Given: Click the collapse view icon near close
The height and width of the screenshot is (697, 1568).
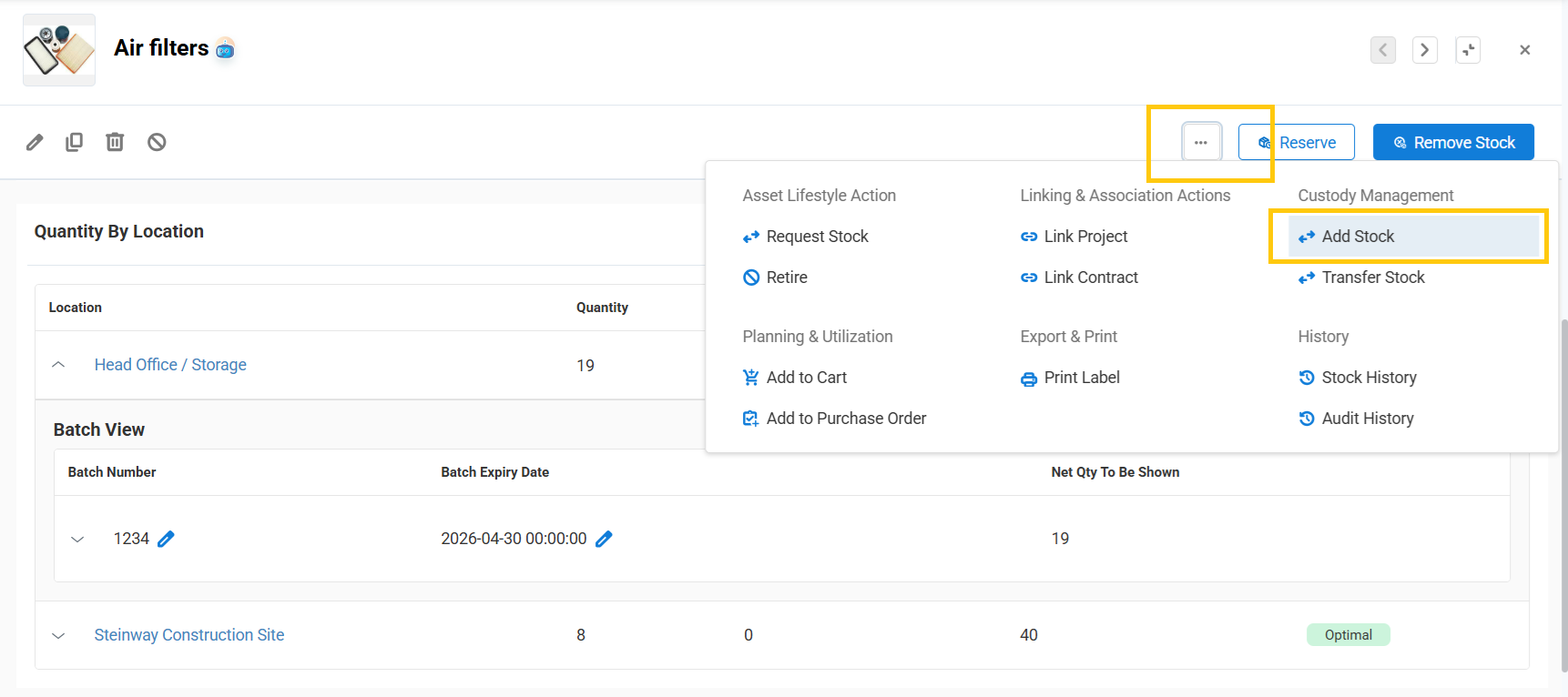Looking at the screenshot, I should tap(1468, 50).
